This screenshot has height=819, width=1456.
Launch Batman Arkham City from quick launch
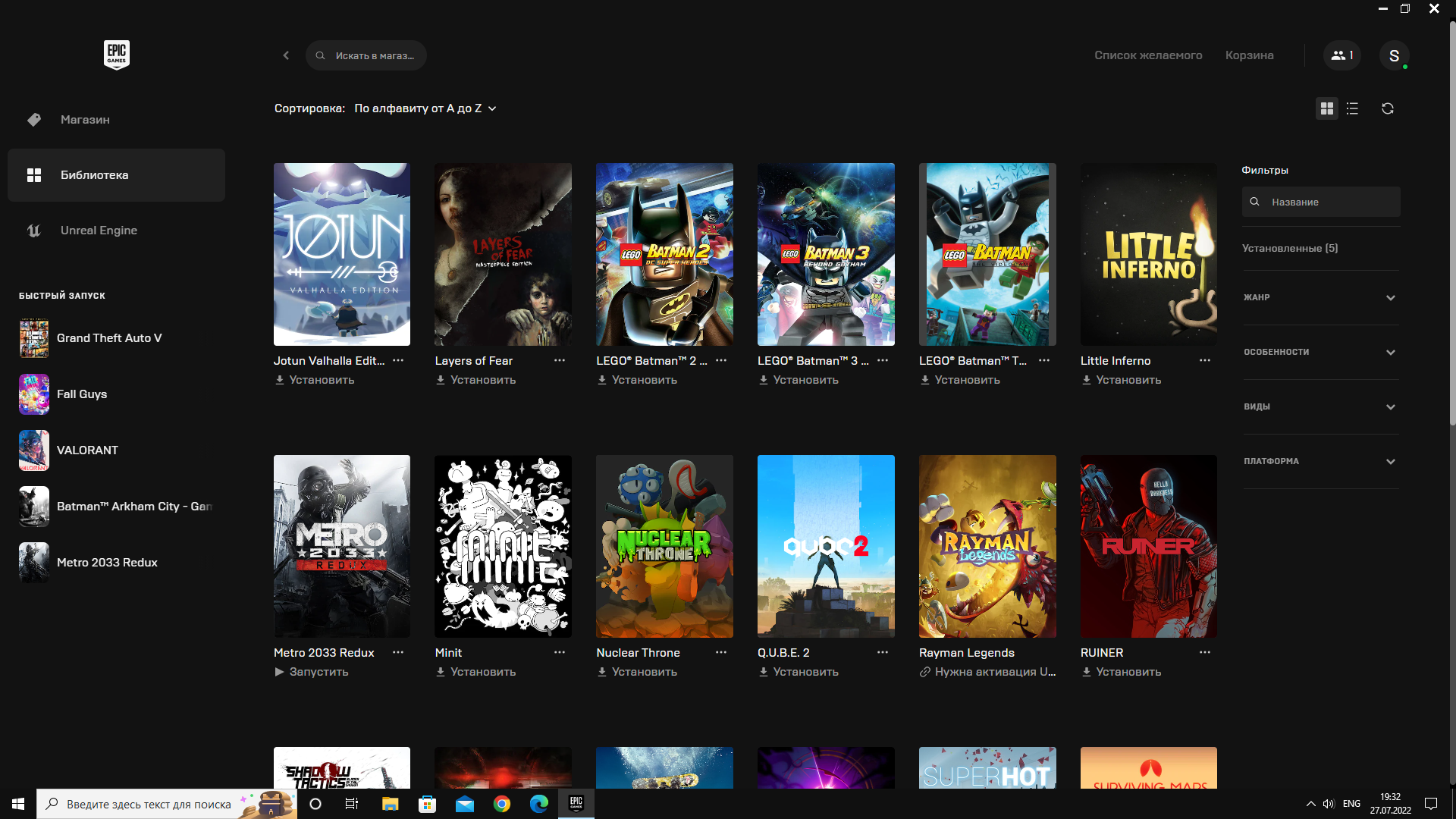[x=116, y=507]
